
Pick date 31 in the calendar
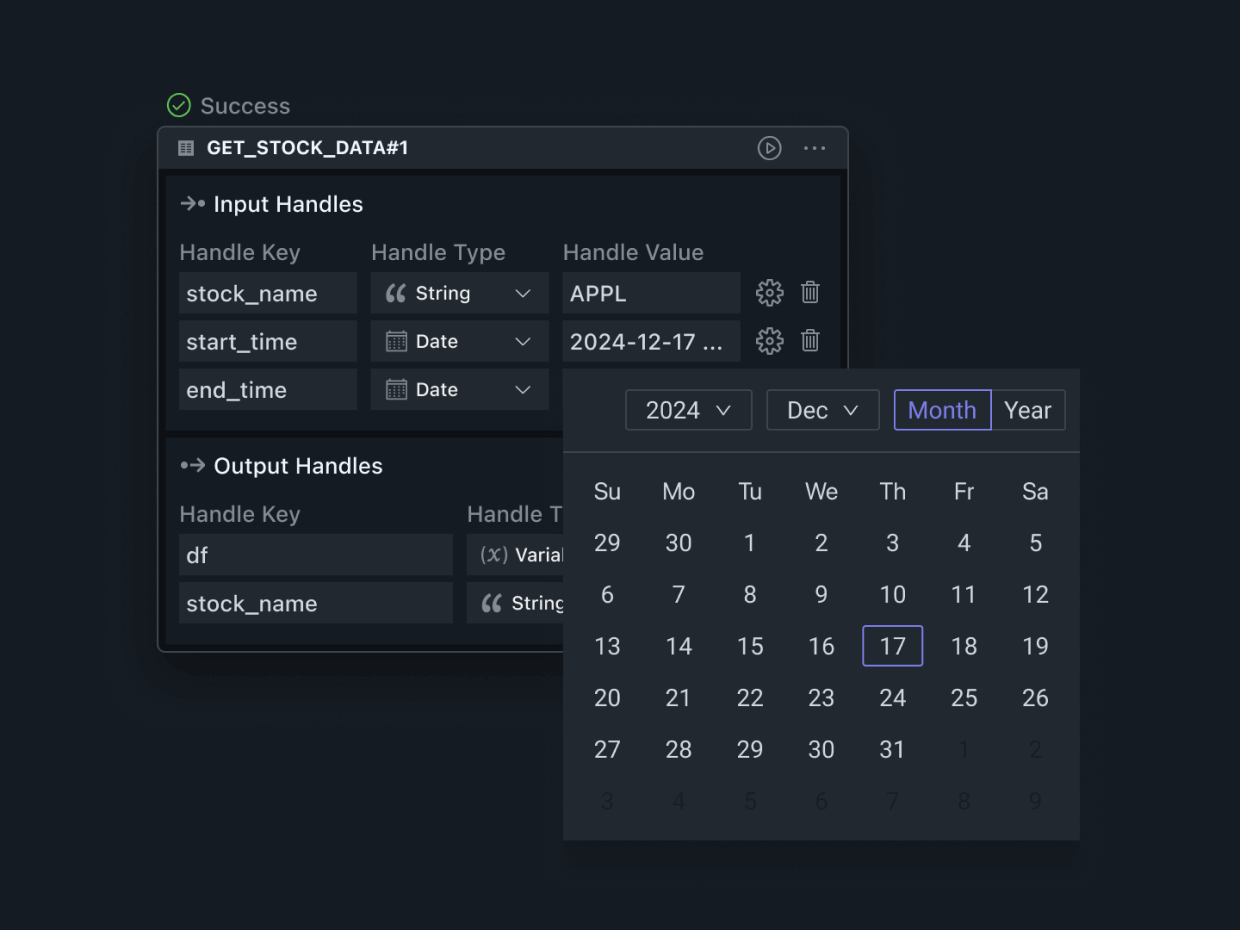coord(892,749)
